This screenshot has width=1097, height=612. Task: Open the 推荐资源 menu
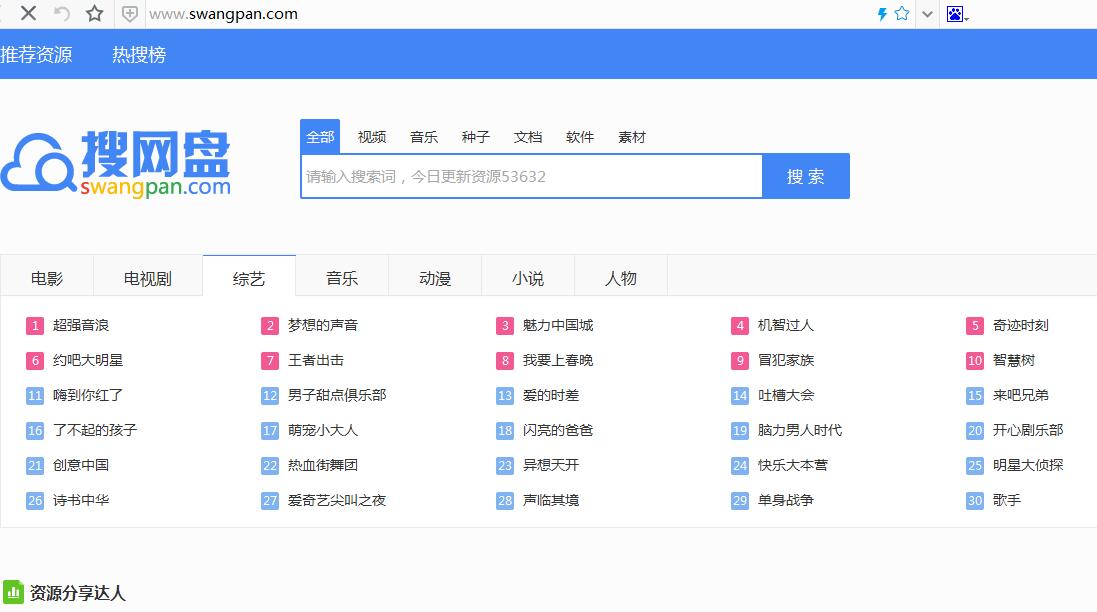(36, 54)
